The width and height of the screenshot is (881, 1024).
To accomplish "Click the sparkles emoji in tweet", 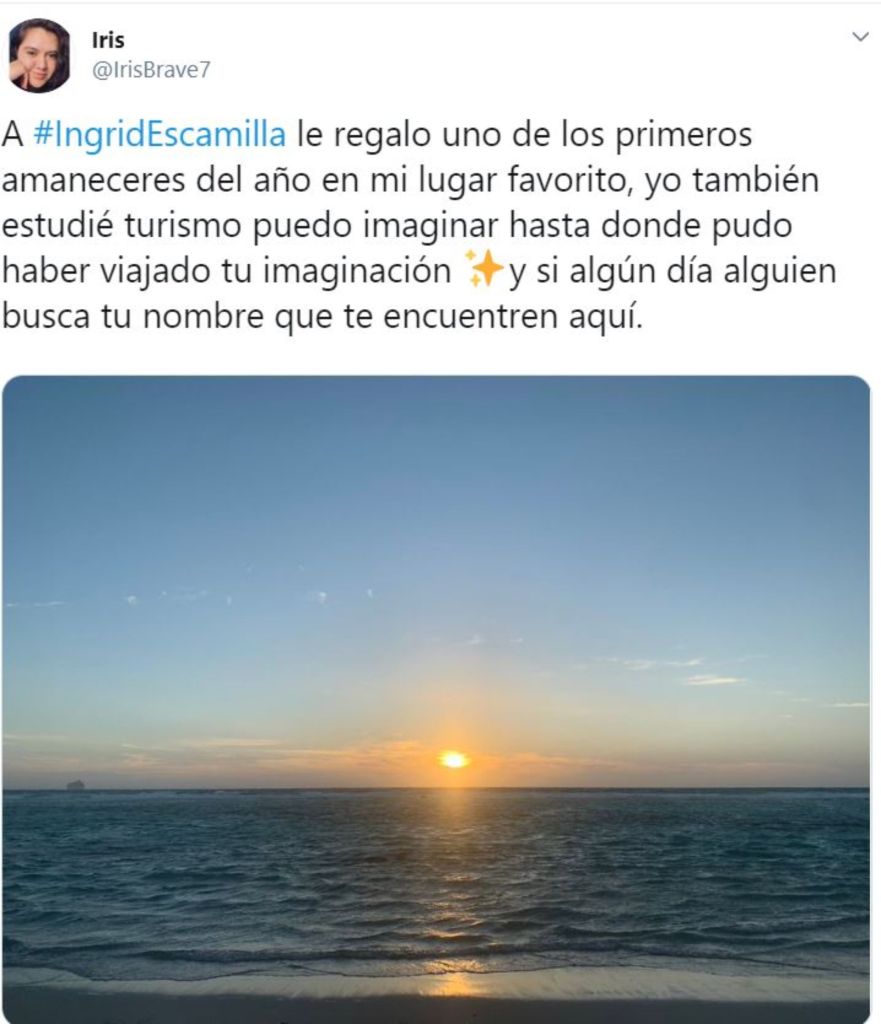I will click(484, 268).
